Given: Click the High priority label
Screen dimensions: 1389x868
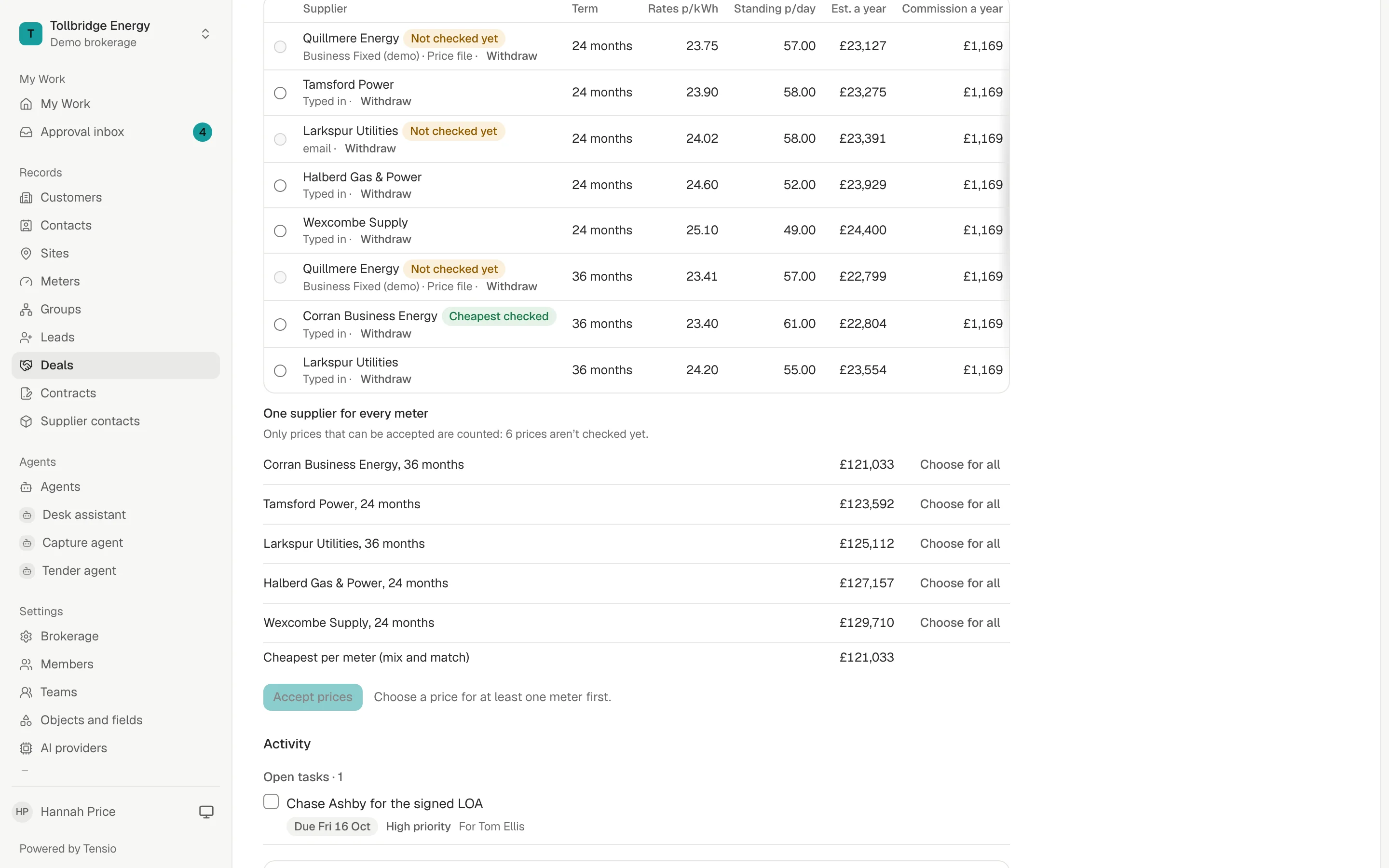Looking at the screenshot, I should (x=418, y=827).
